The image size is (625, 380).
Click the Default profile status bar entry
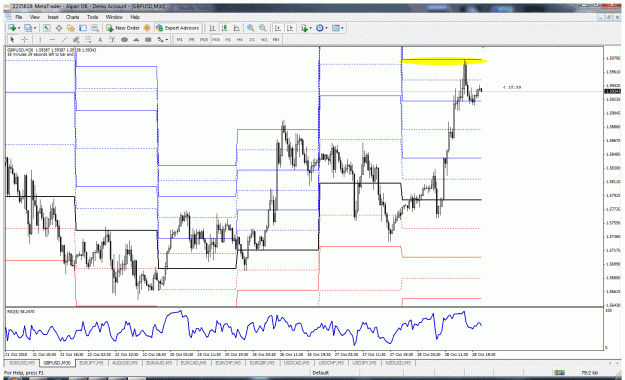320,373
